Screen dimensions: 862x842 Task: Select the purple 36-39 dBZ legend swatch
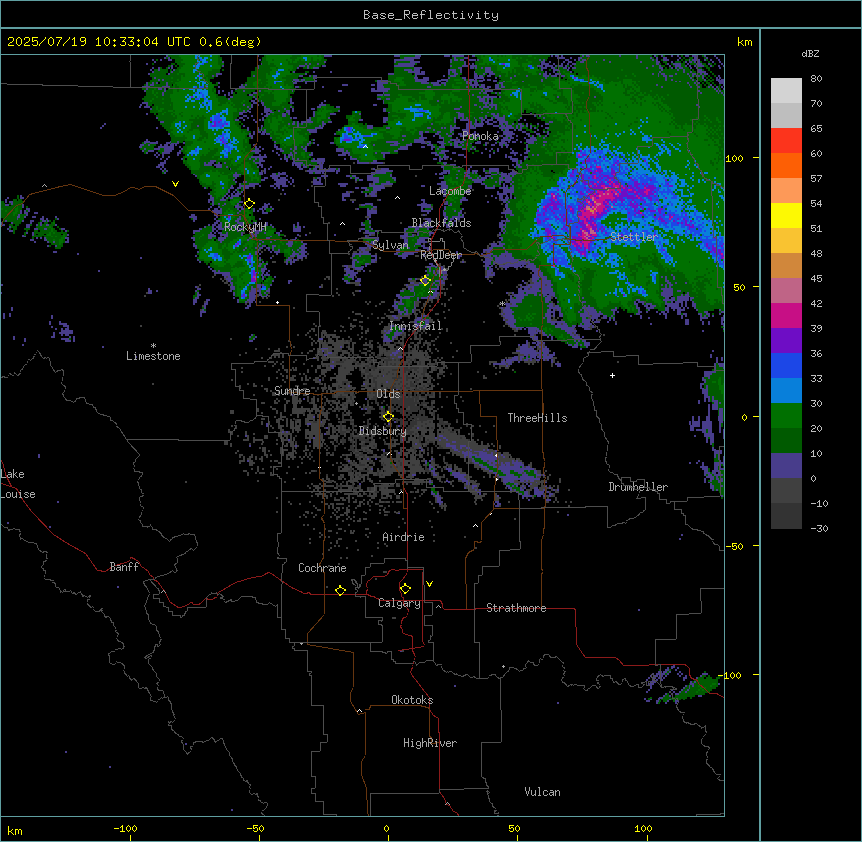(786, 341)
